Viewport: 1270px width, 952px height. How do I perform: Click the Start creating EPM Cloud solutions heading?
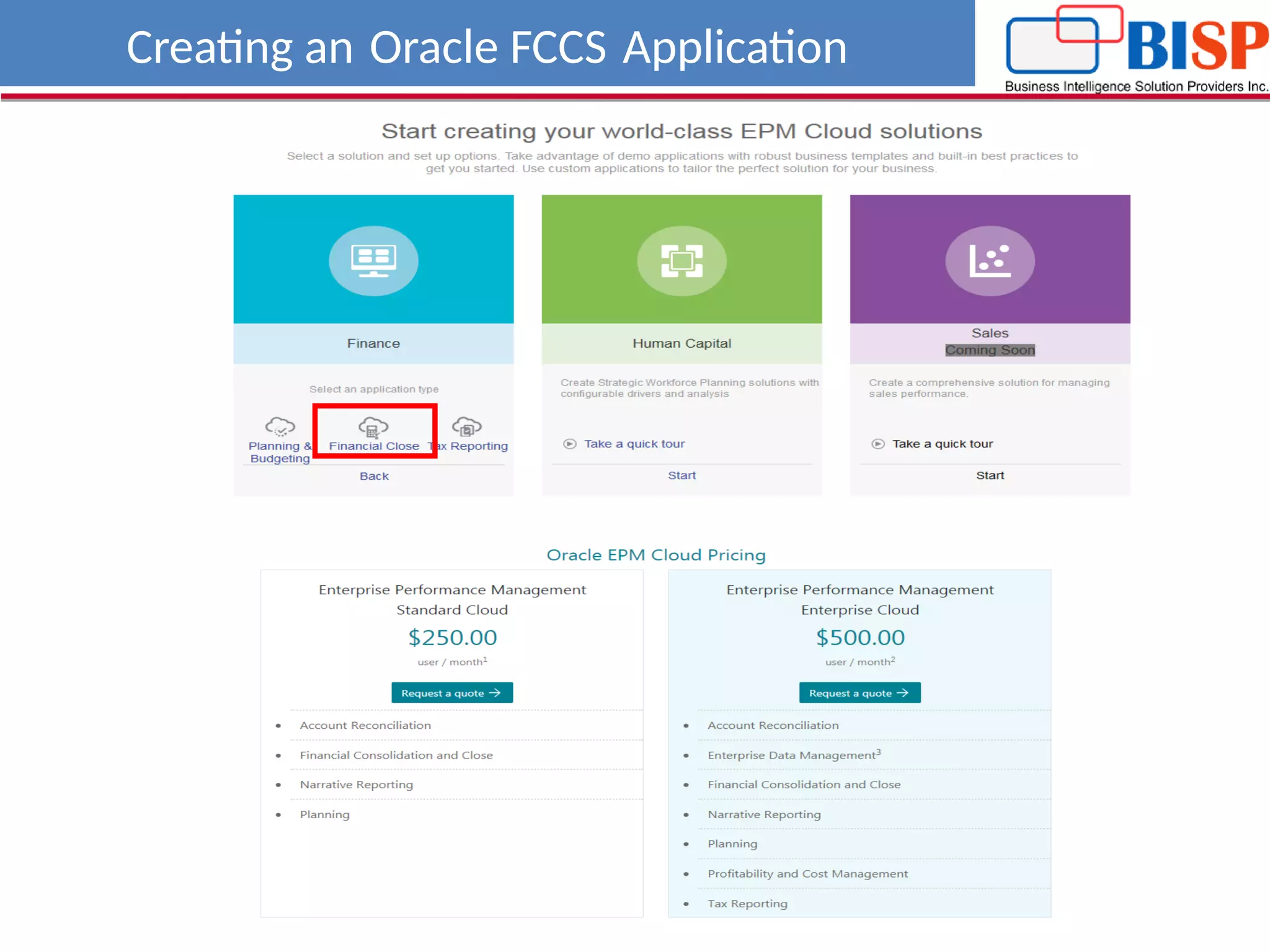(x=682, y=131)
